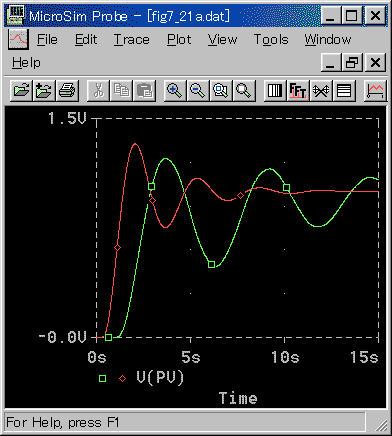The image size is (392, 436).
Task: Click the 15s x-axis label
Action: pos(364,357)
